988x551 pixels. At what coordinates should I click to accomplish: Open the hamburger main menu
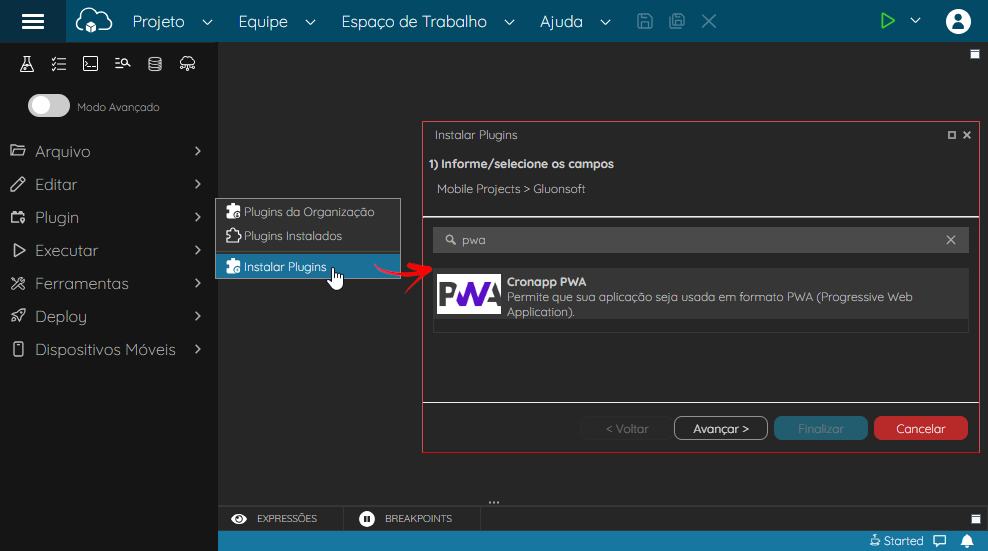tap(33, 21)
